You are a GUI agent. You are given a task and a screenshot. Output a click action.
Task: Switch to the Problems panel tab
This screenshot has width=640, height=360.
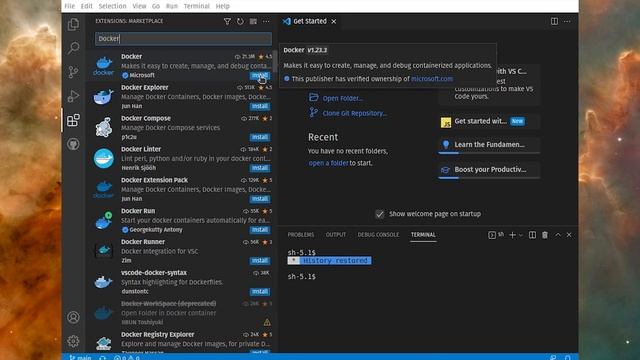[x=301, y=235]
